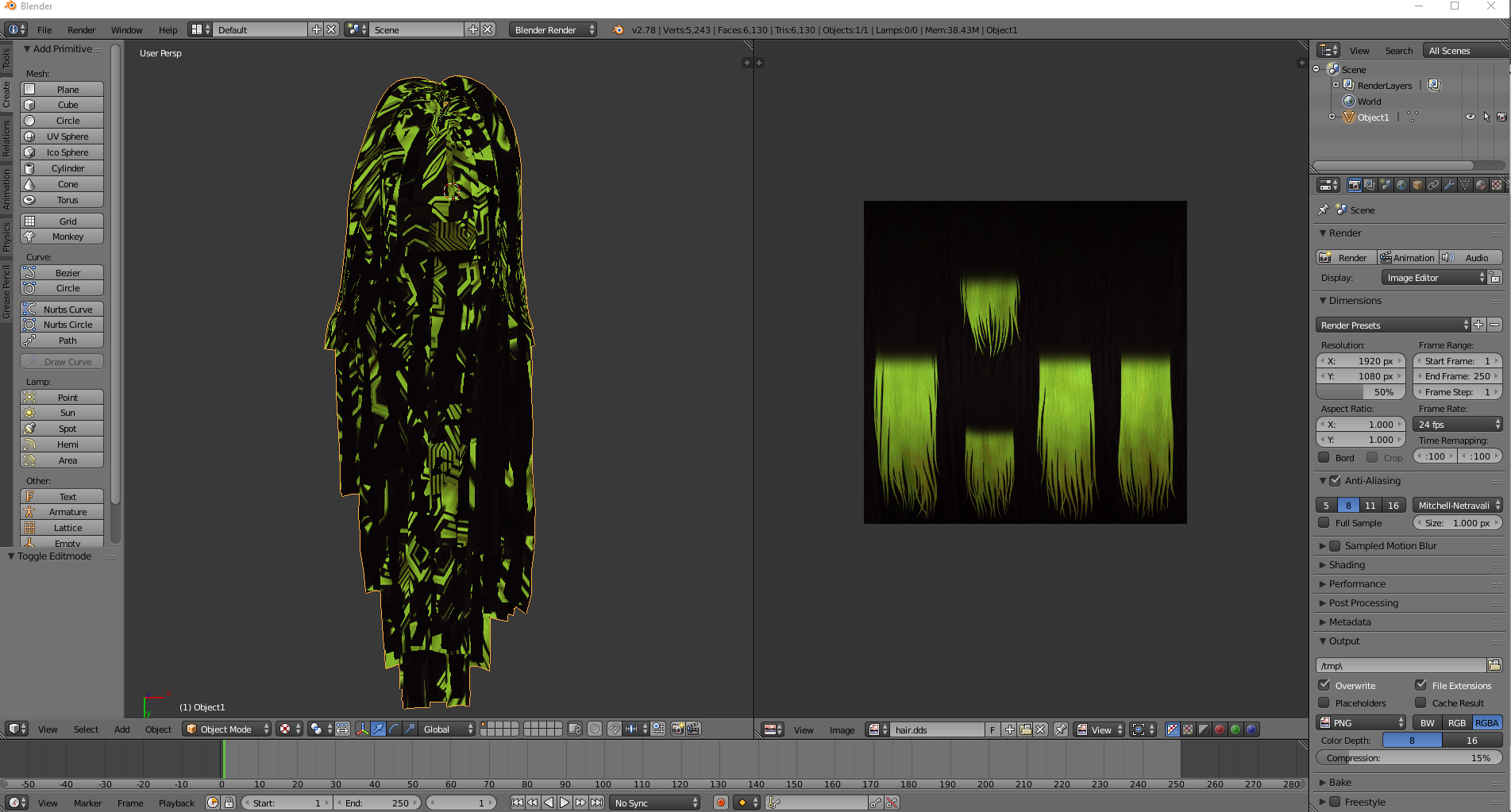Open the PNG file format dropdown
Screen dimensions: 1511x812
(1362, 722)
